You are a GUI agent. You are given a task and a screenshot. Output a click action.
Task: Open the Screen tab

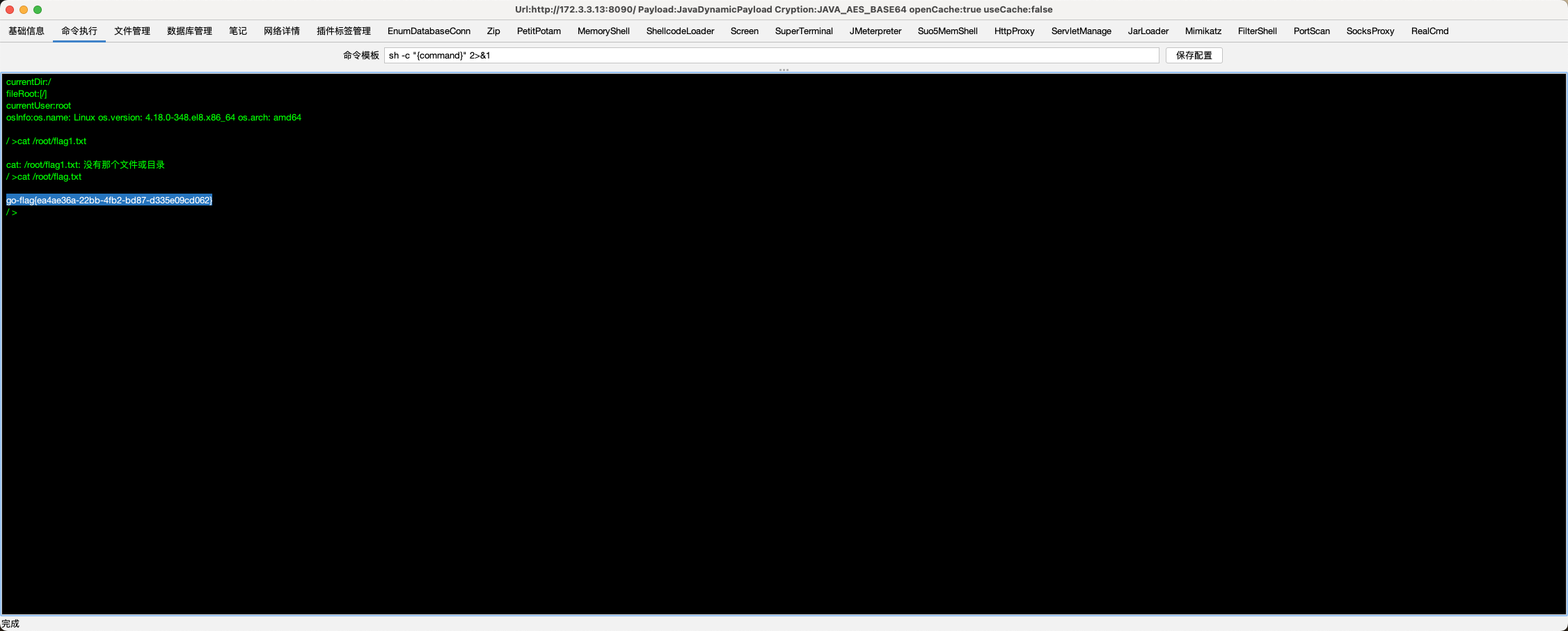pyautogui.click(x=744, y=31)
